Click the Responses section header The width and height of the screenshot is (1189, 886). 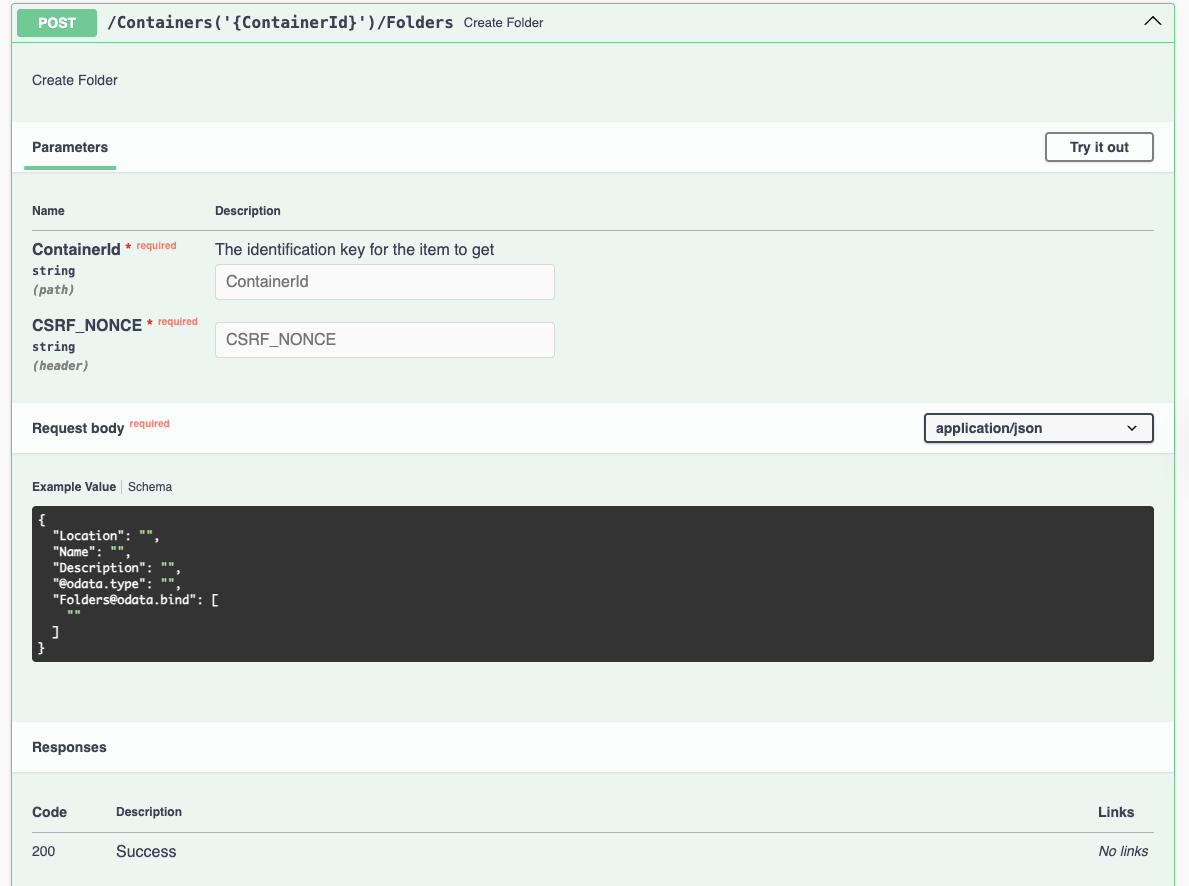[69, 747]
